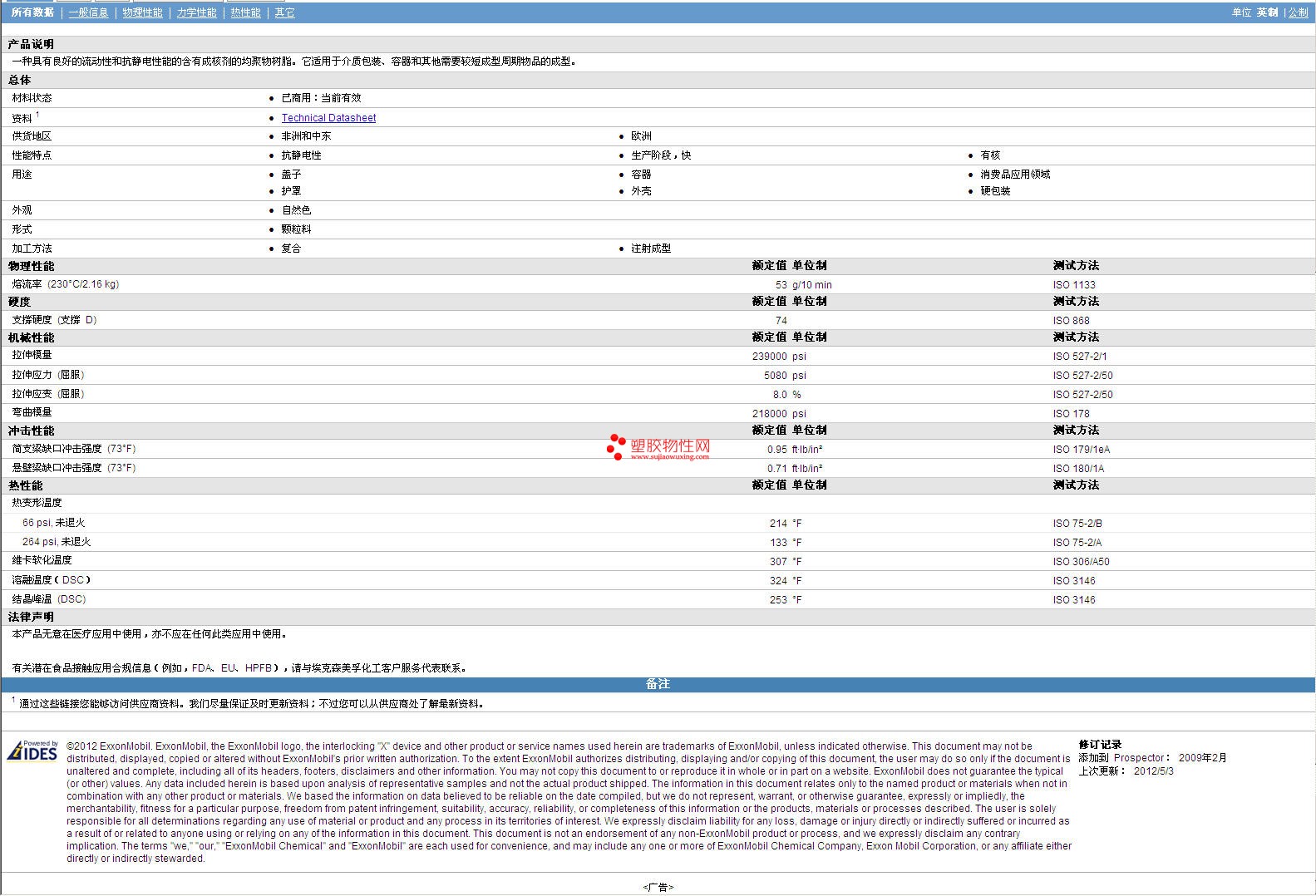Click the ISO 180/1A test method
The image size is (1316, 896).
tap(1078, 469)
